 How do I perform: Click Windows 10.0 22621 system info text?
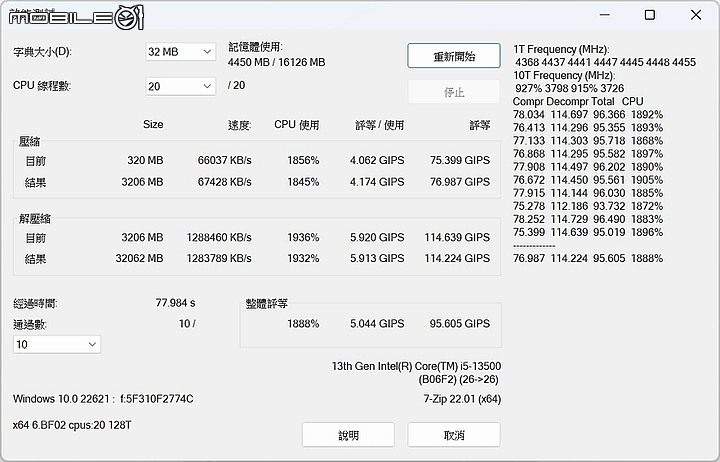click(x=103, y=399)
